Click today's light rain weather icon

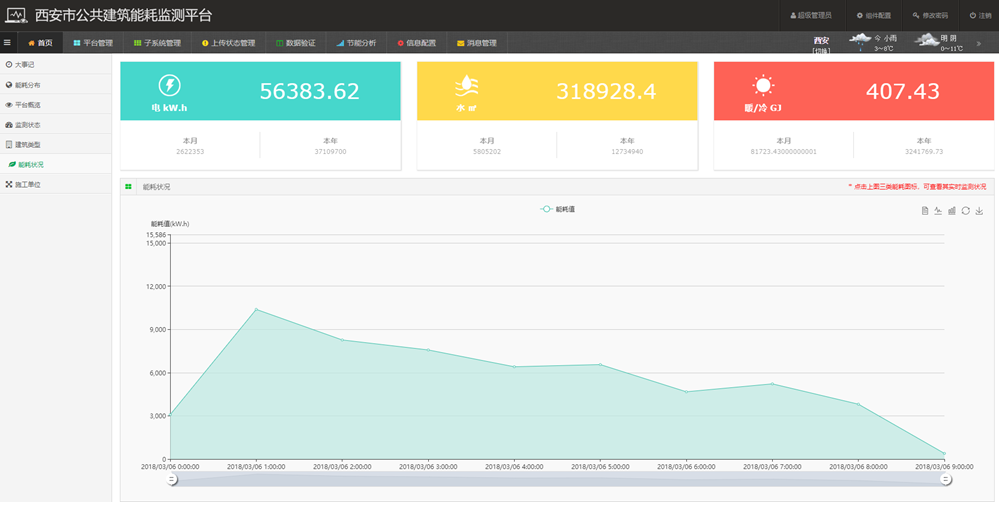coord(860,41)
